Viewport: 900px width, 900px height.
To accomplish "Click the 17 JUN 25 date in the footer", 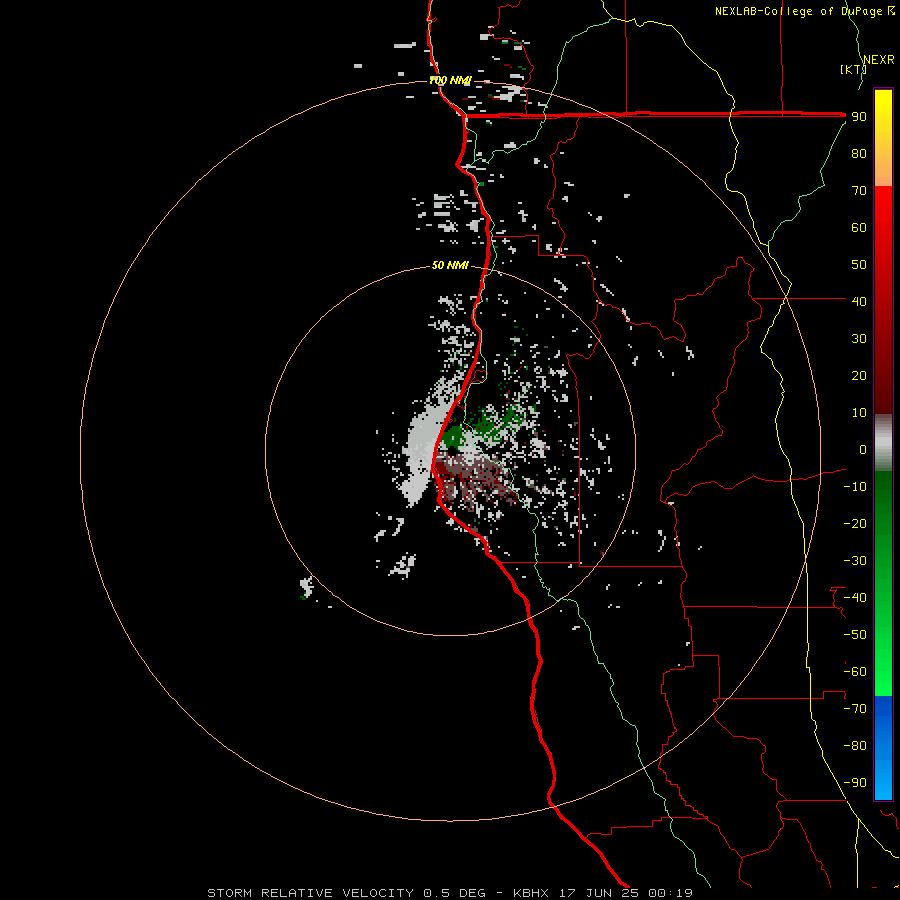I will 599,893.
